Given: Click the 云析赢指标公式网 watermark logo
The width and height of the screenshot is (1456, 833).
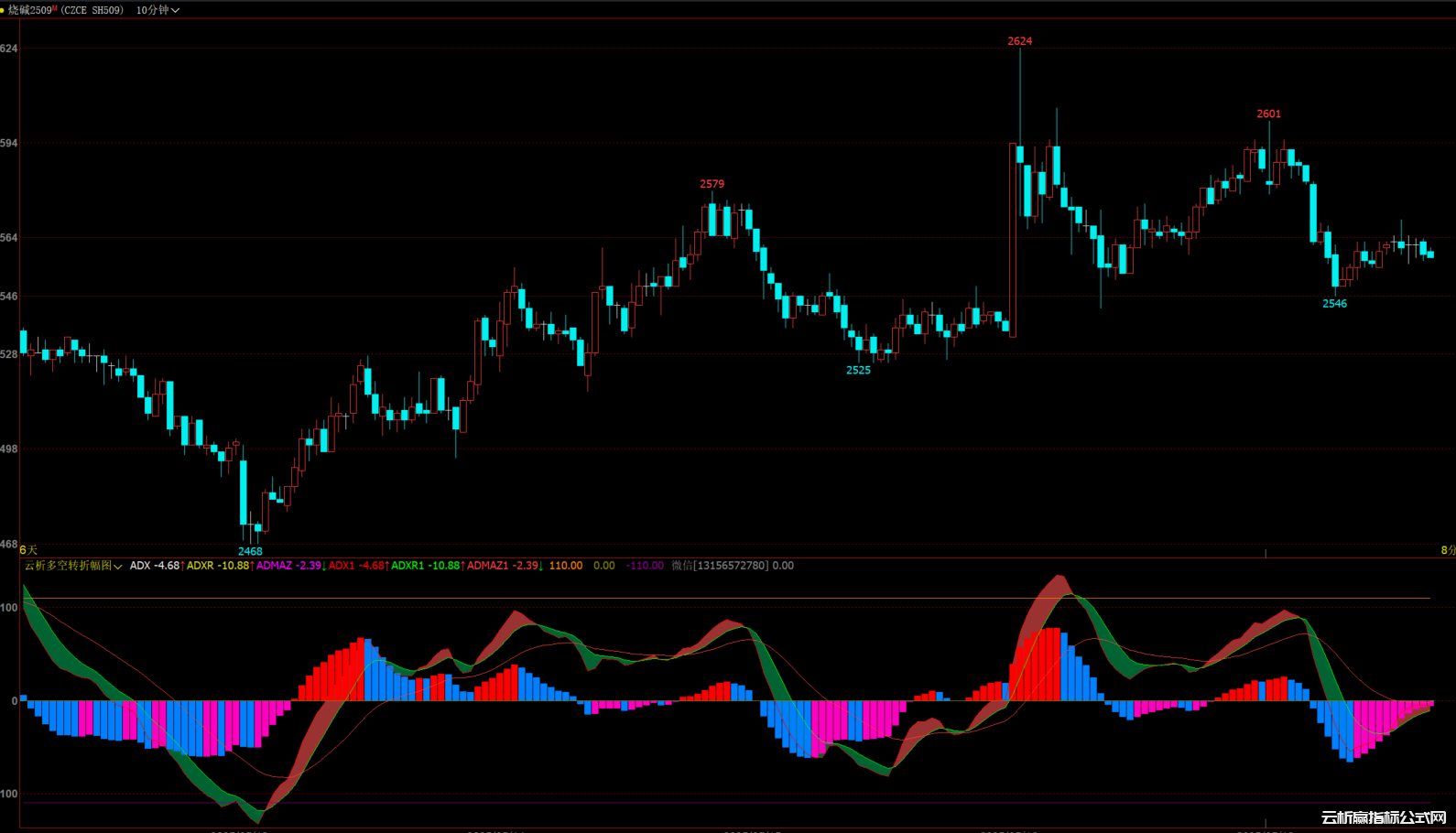Looking at the screenshot, I should tap(1383, 817).
